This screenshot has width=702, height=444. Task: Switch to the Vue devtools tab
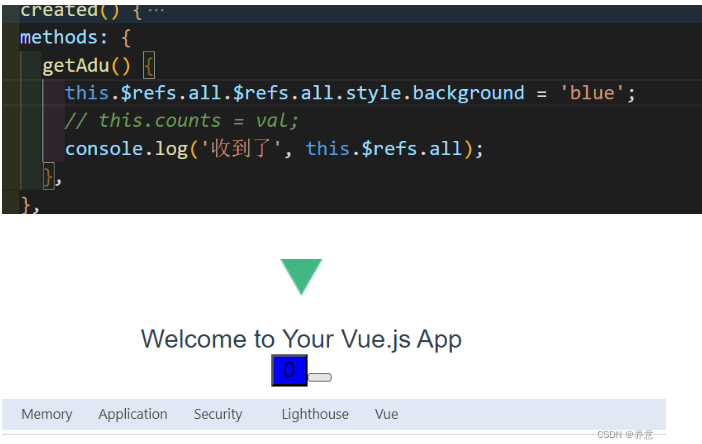386,414
